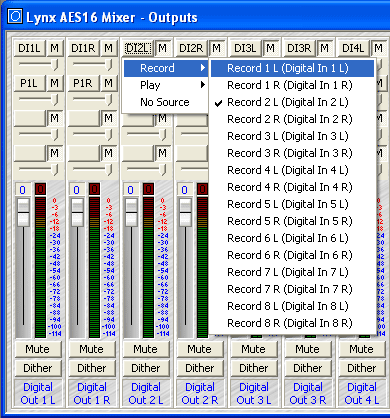
Task: Select Record 6 L (Digital In 6 L)
Action: pyautogui.click(x=292, y=238)
